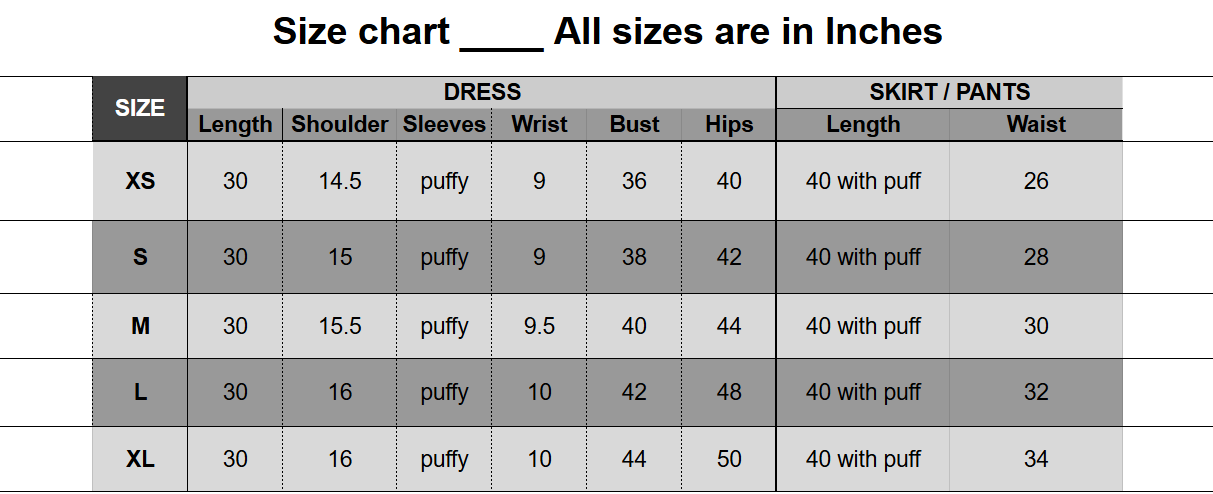Select the Bust column header

(x=634, y=125)
